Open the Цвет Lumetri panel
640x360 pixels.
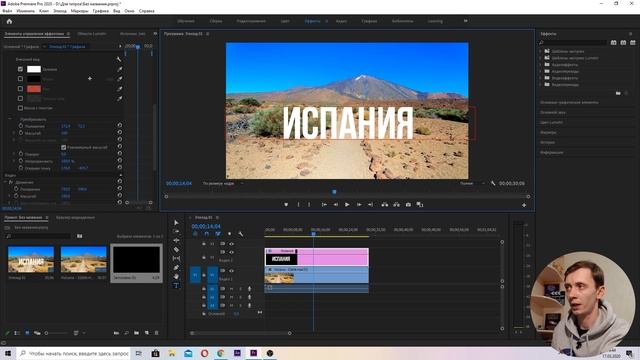[551, 122]
